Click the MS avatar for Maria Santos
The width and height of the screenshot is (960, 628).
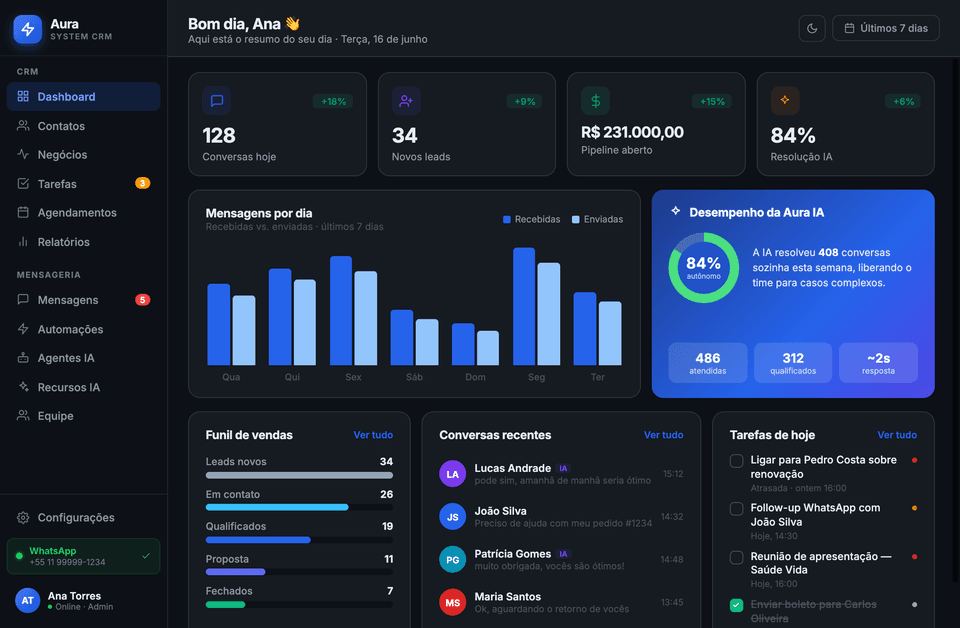pos(452,602)
